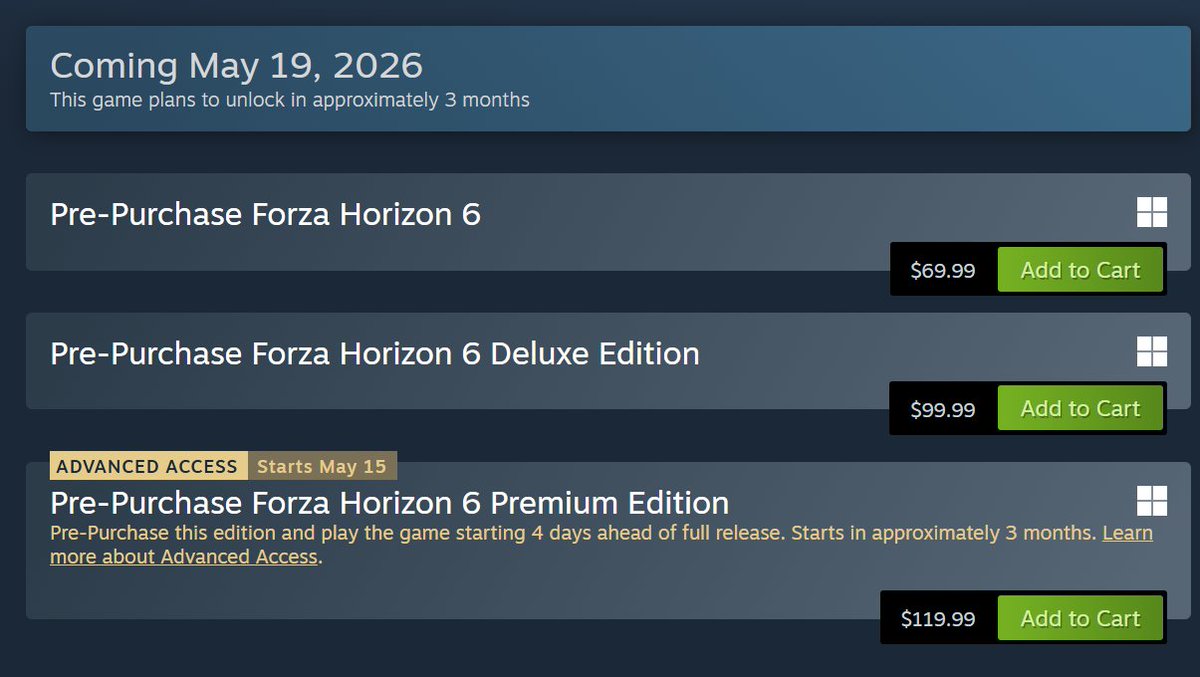Add the Deluxe Edition to cart
The width and height of the screenshot is (1200, 677).
click(x=1080, y=408)
